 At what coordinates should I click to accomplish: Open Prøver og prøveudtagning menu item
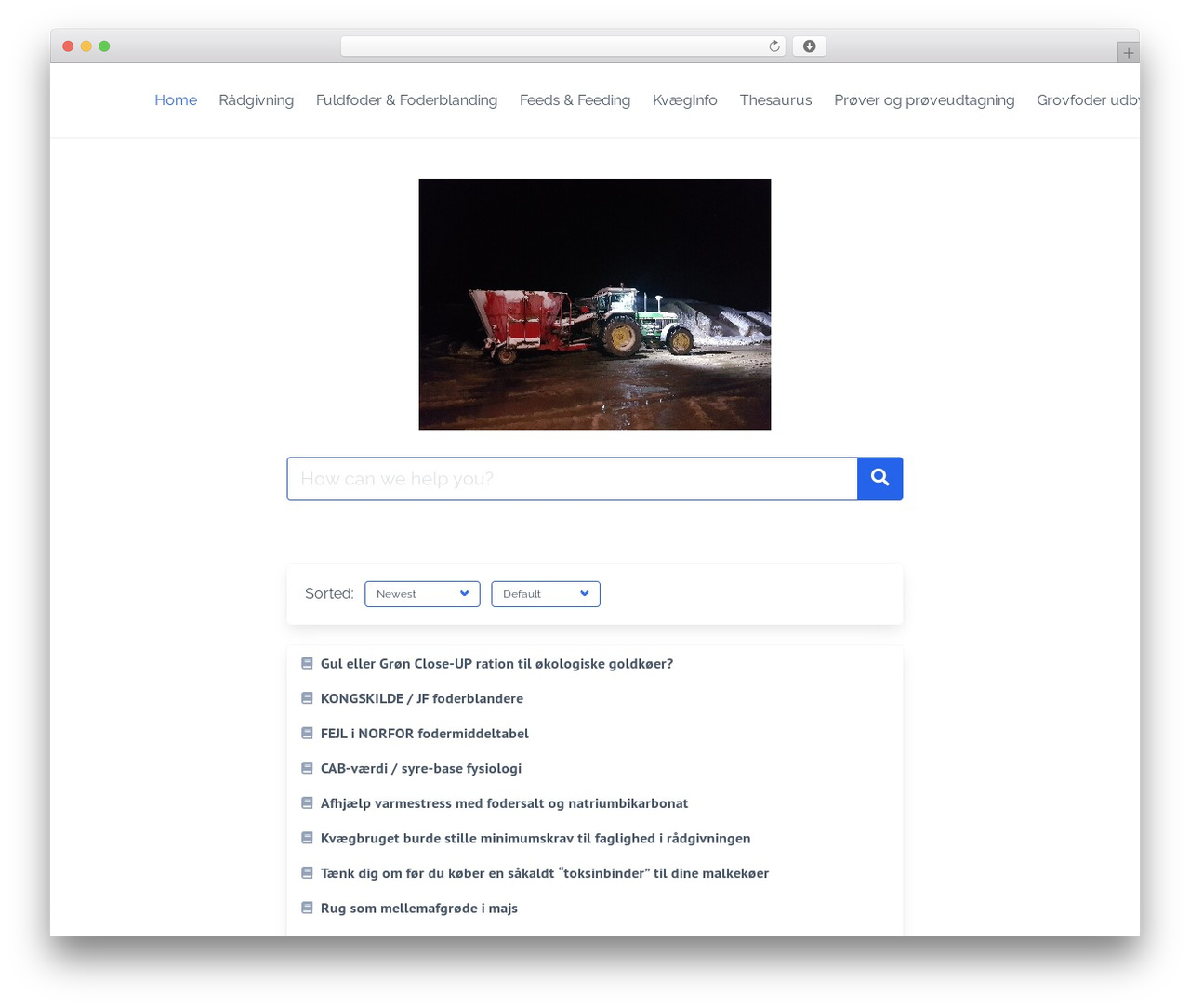click(924, 100)
